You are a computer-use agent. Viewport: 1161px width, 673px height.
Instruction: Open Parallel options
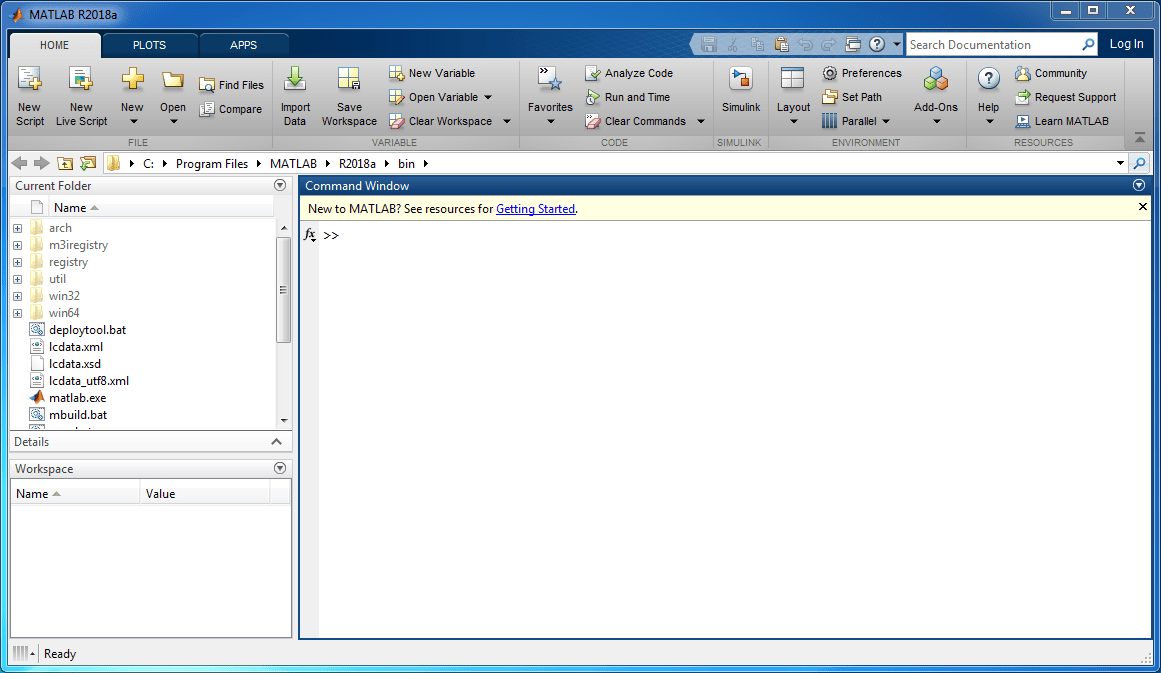pyautogui.click(x=856, y=121)
